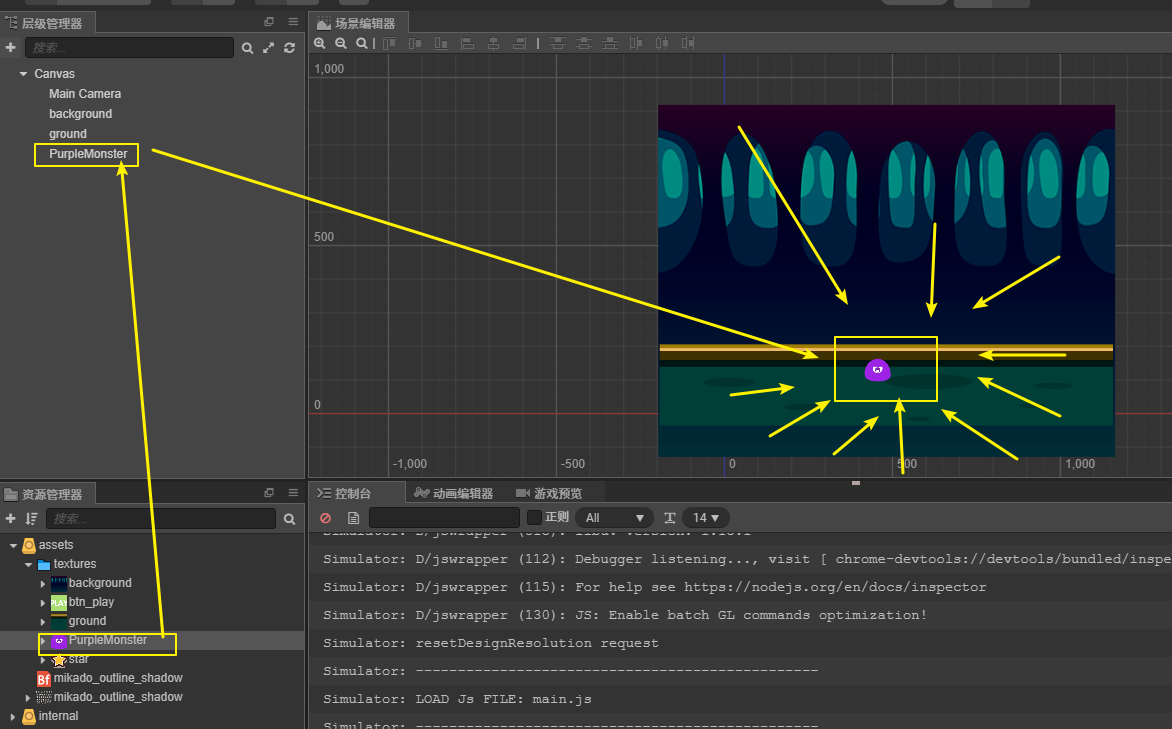Click the zoom in icon in scene editor
Image resolution: width=1172 pixels, height=729 pixels.
(320, 43)
